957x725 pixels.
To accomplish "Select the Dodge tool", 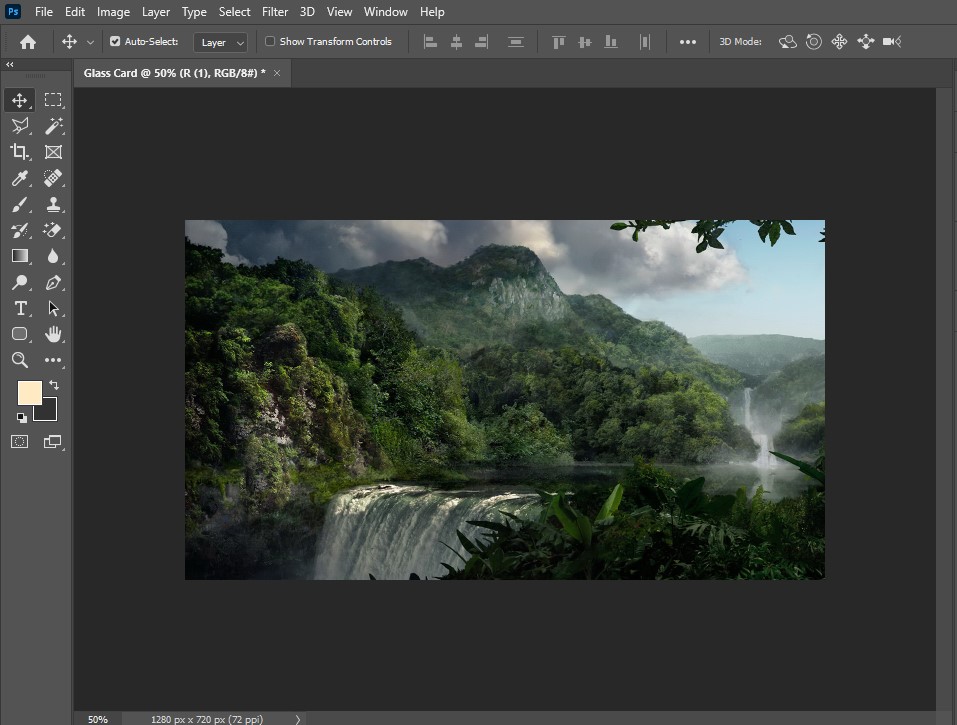I will [x=20, y=283].
